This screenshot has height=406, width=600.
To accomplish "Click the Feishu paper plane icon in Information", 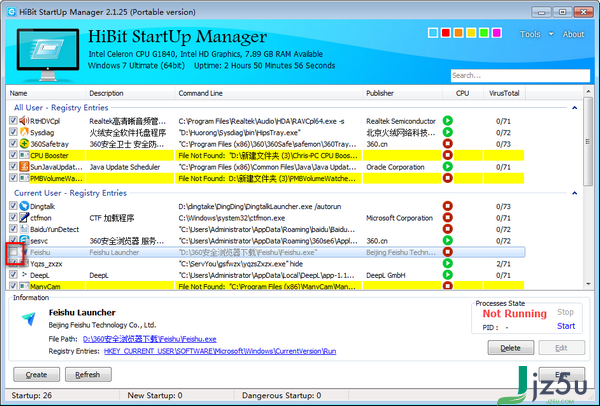I will 28,318.
